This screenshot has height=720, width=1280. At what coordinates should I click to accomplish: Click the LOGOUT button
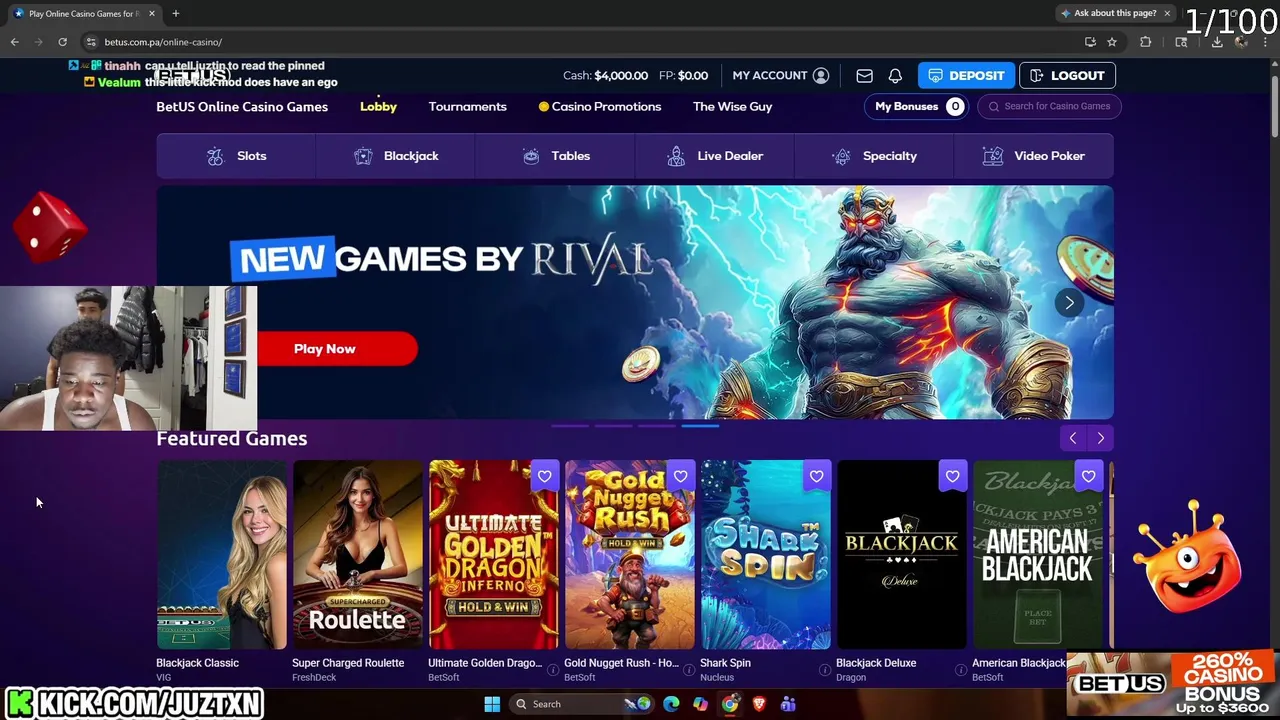(x=1067, y=76)
